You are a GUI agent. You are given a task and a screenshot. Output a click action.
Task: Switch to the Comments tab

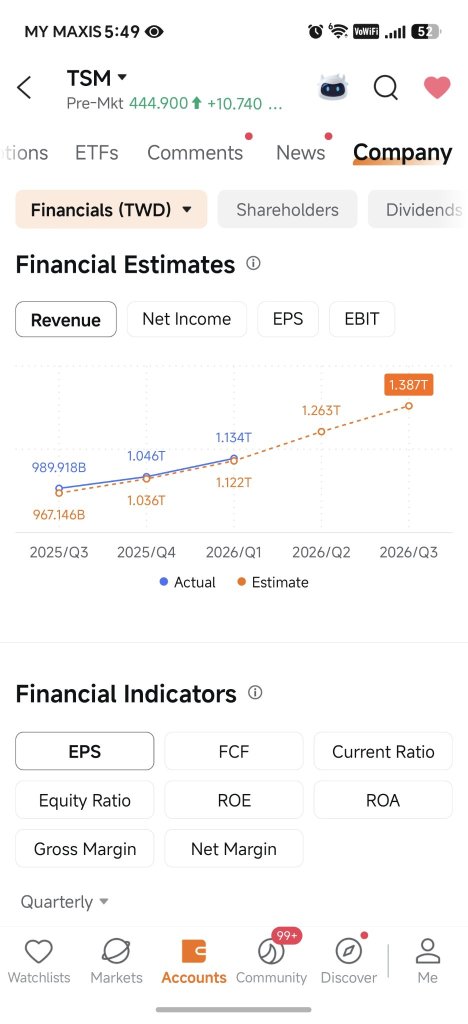click(195, 152)
